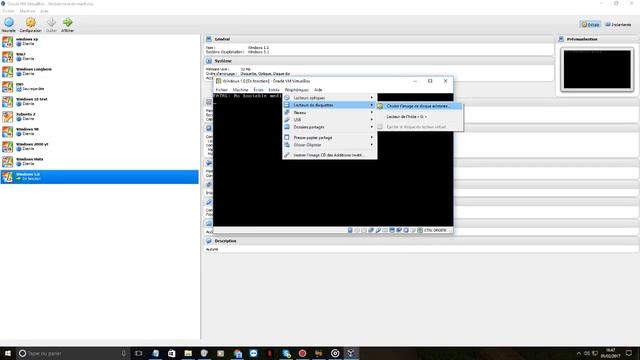The height and width of the screenshot is (360, 640).
Task: Click the Cortana search box on the taskbar
Action: pos(73,353)
